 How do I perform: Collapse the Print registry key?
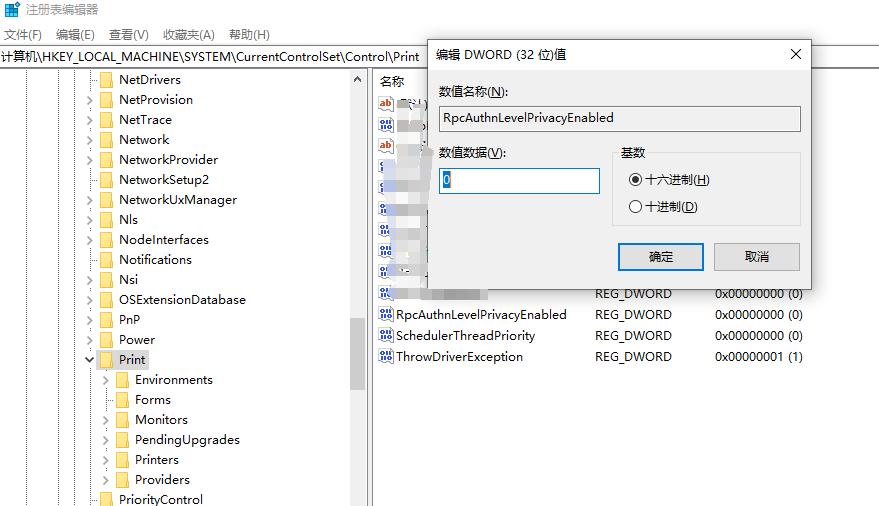pyautogui.click(x=90, y=360)
